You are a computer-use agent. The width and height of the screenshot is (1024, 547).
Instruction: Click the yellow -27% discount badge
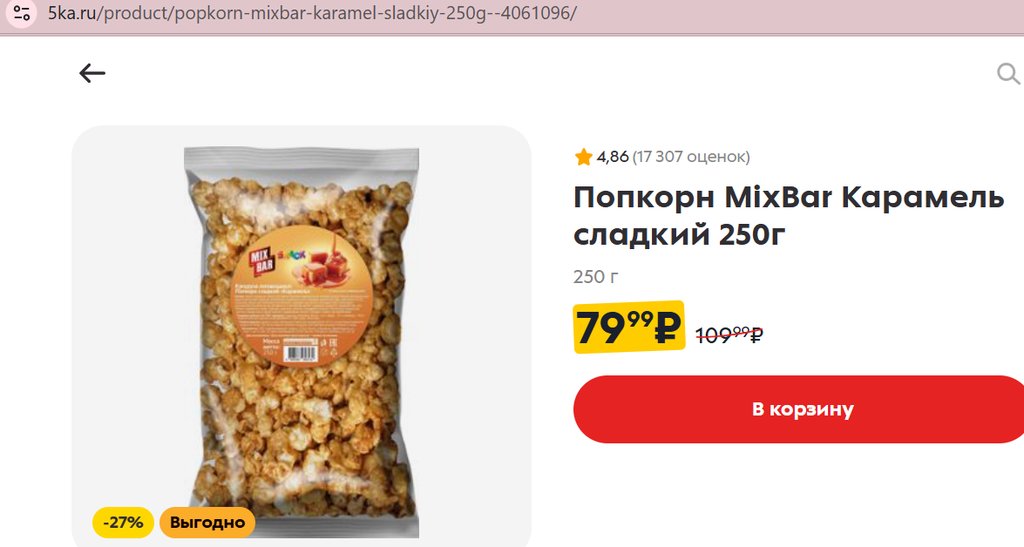tap(123, 522)
